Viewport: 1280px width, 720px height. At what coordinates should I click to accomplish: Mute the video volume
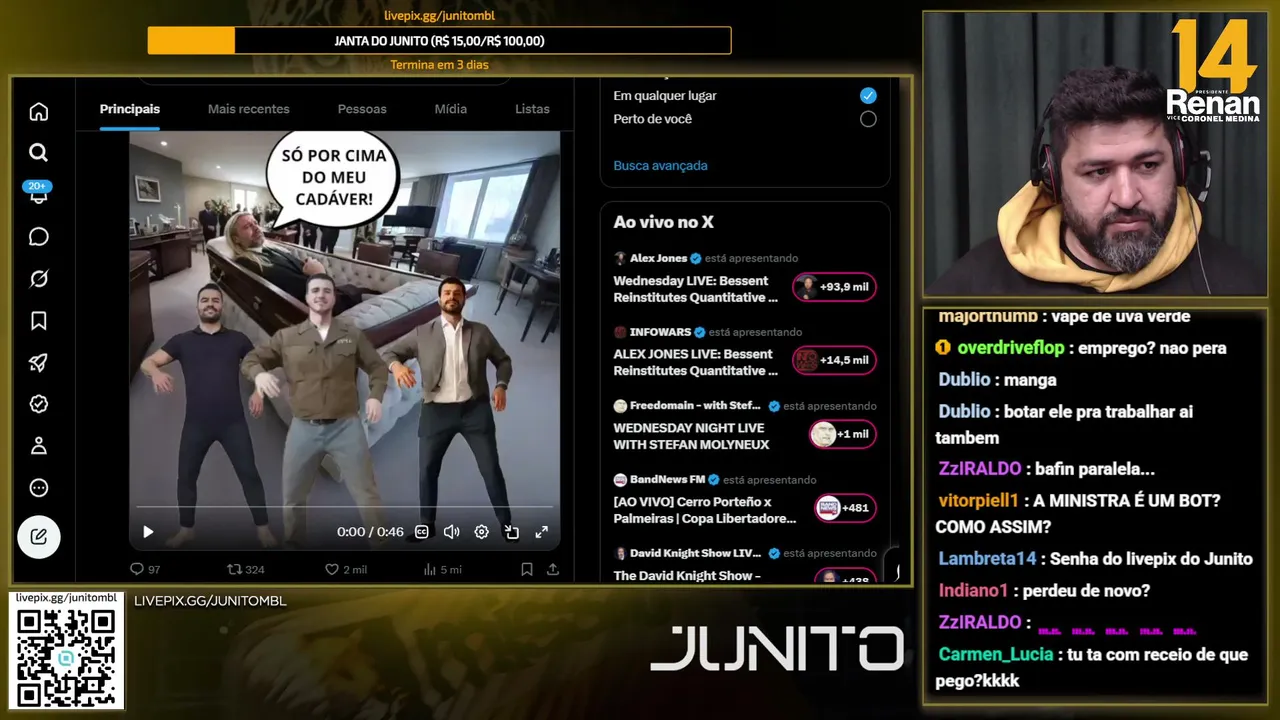pyautogui.click(x=451, y=532)
